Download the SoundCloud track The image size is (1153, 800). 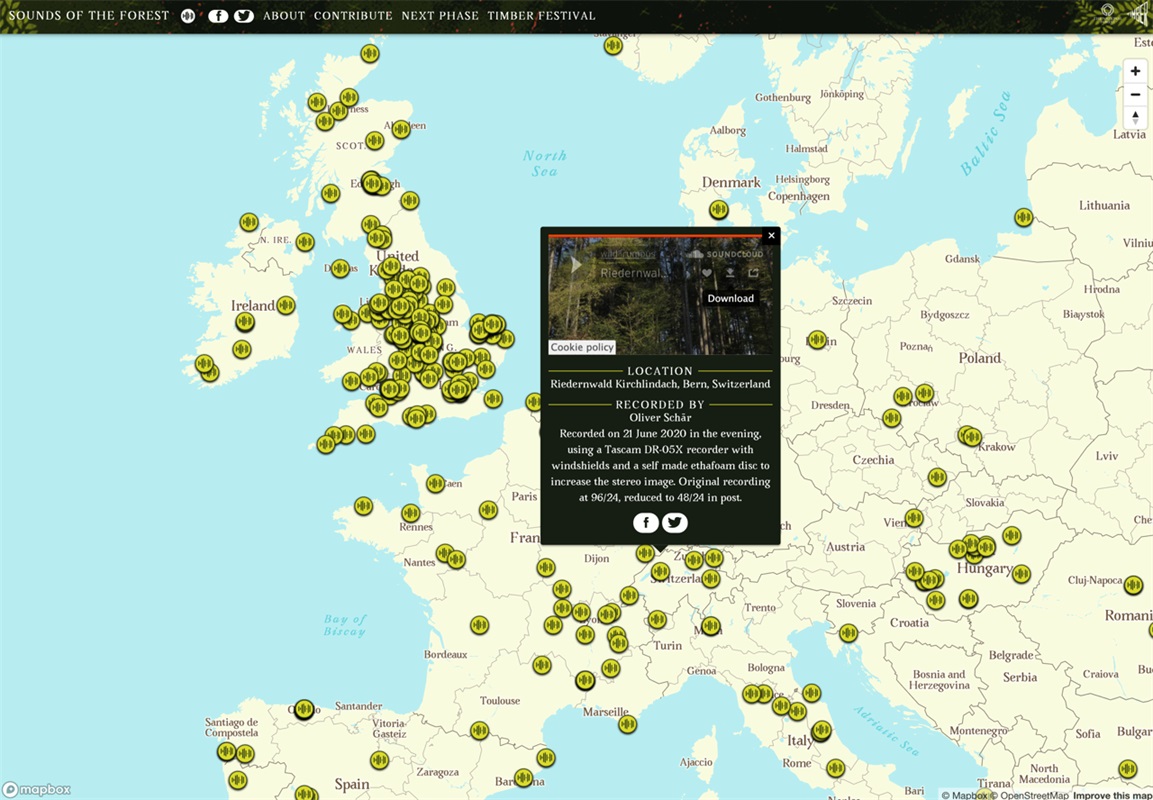coord(730,273)
